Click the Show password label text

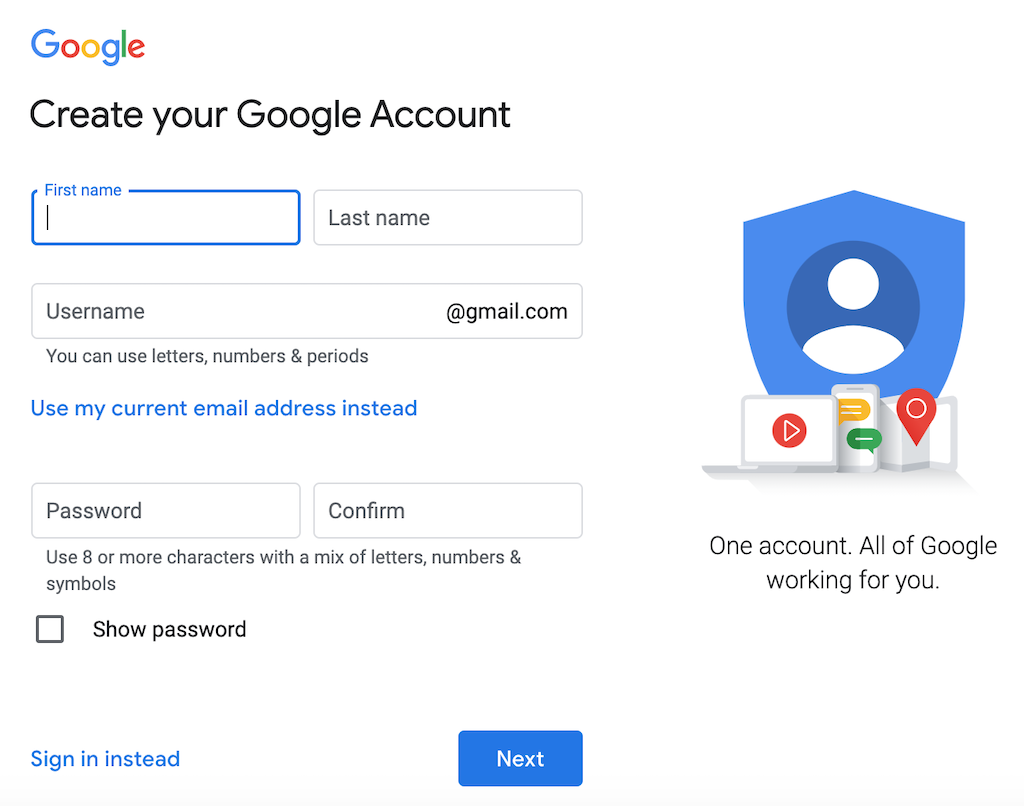(169, 629)
